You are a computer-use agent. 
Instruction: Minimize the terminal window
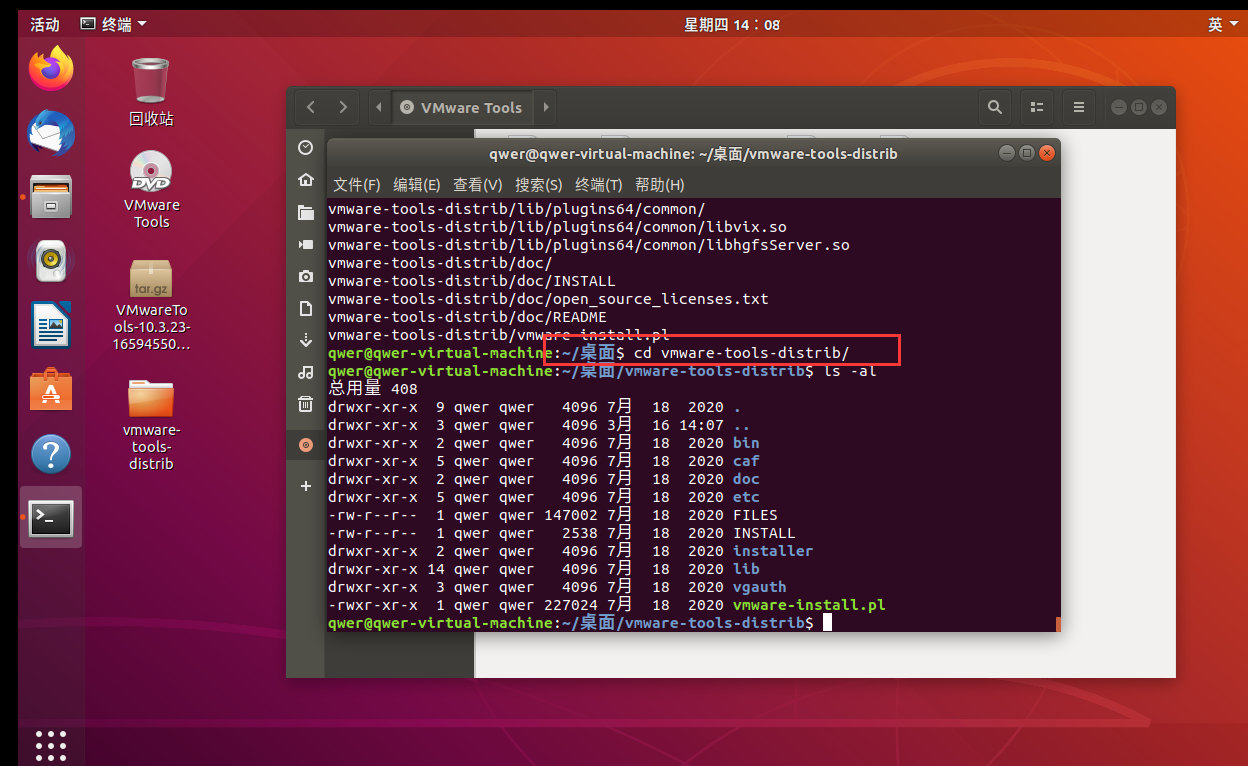coord(1007,153)
